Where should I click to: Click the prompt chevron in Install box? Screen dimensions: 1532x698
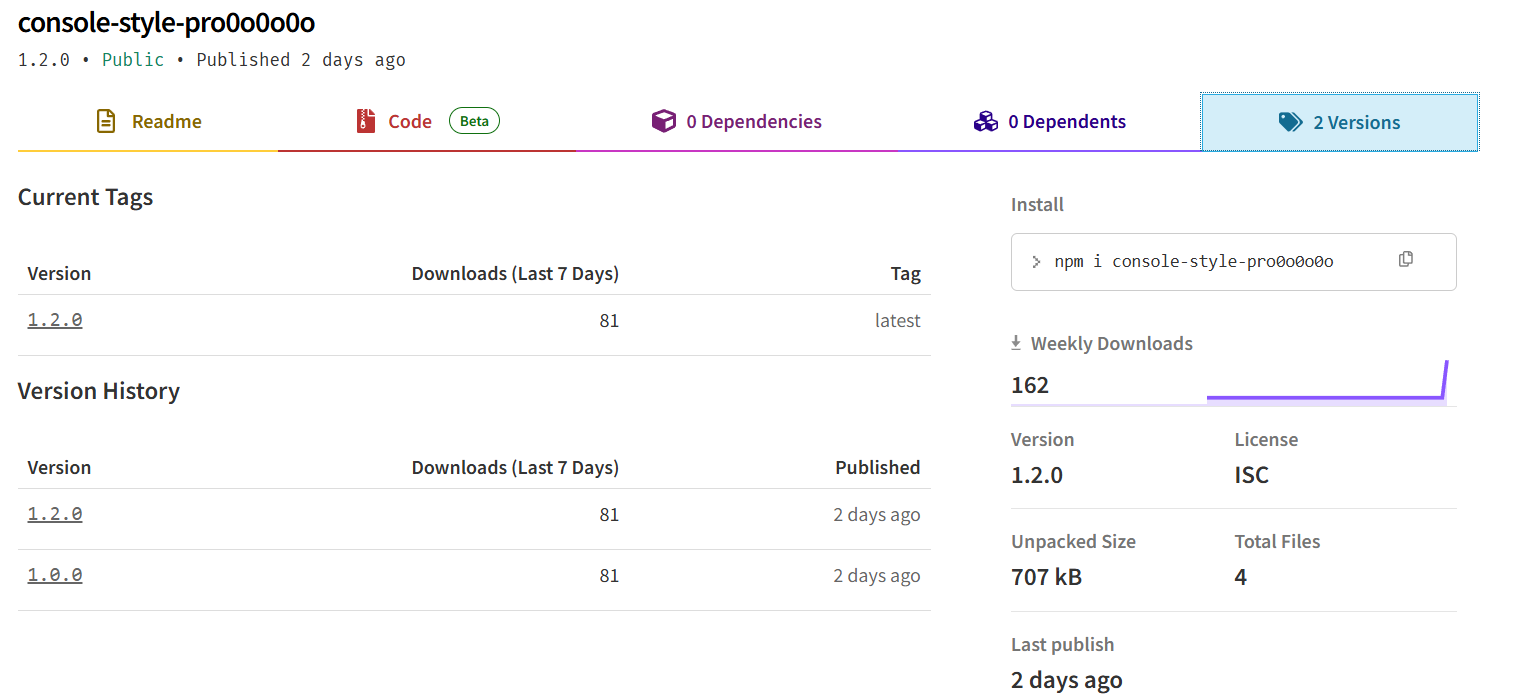(1036, 262)
